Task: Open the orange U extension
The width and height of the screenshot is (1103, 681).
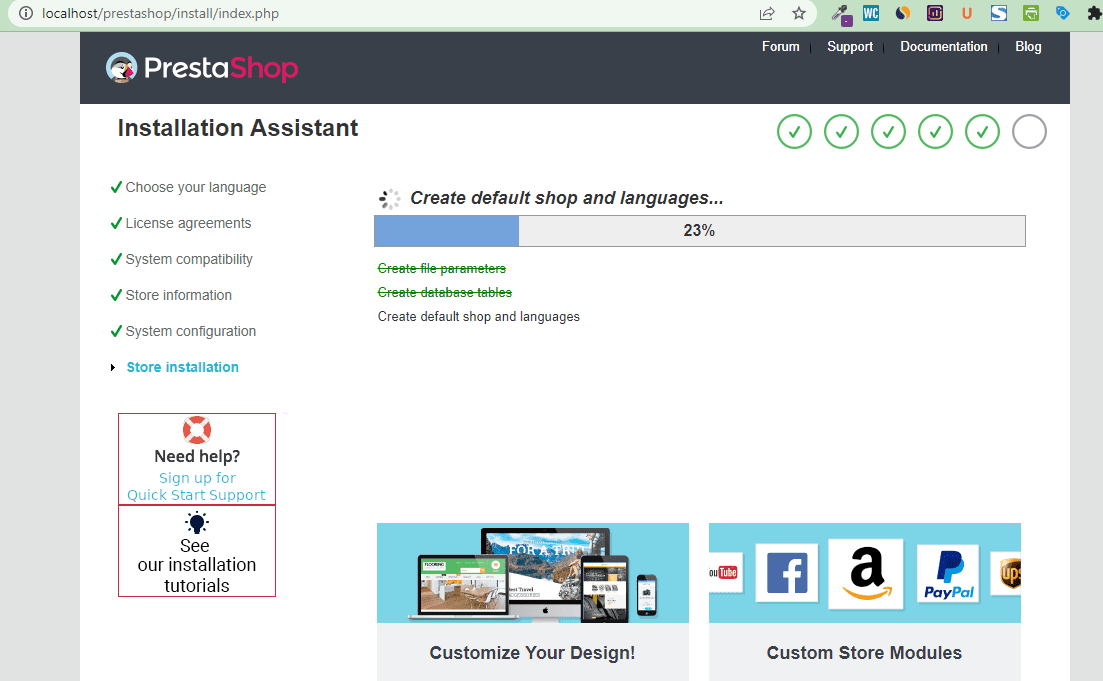Action: pyautogui.click(x=967, y=13)
